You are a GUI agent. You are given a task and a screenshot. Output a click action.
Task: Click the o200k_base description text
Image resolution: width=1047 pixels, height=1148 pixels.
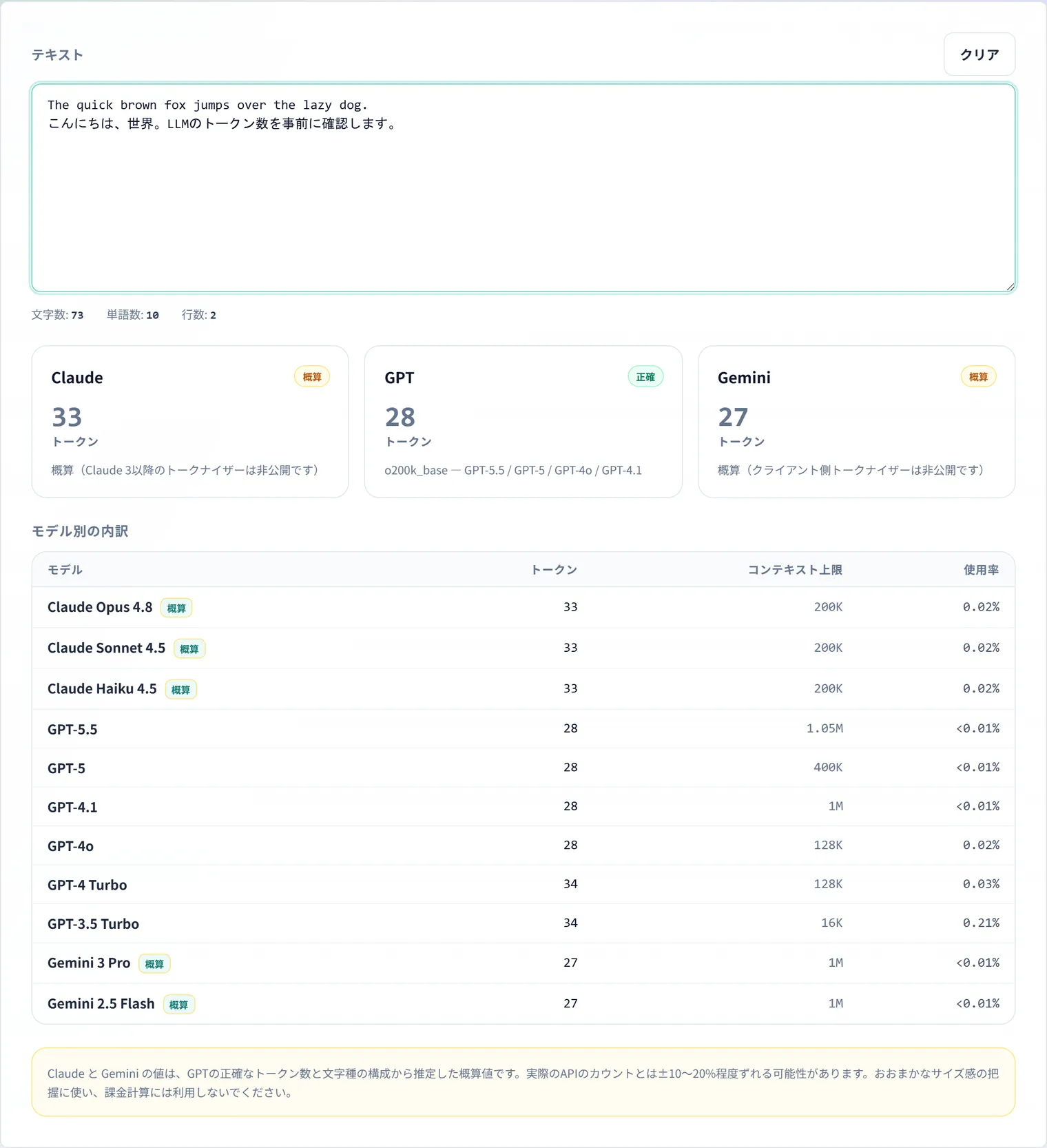point(513,470)
